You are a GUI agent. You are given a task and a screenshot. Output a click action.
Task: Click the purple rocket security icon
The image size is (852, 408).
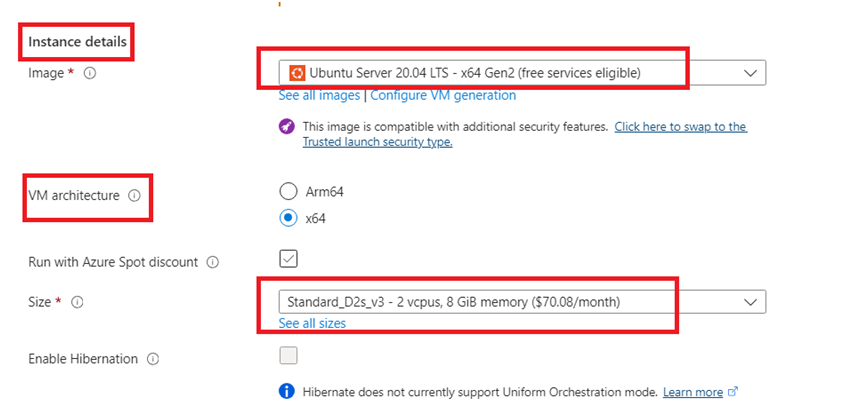coord(288,127)
